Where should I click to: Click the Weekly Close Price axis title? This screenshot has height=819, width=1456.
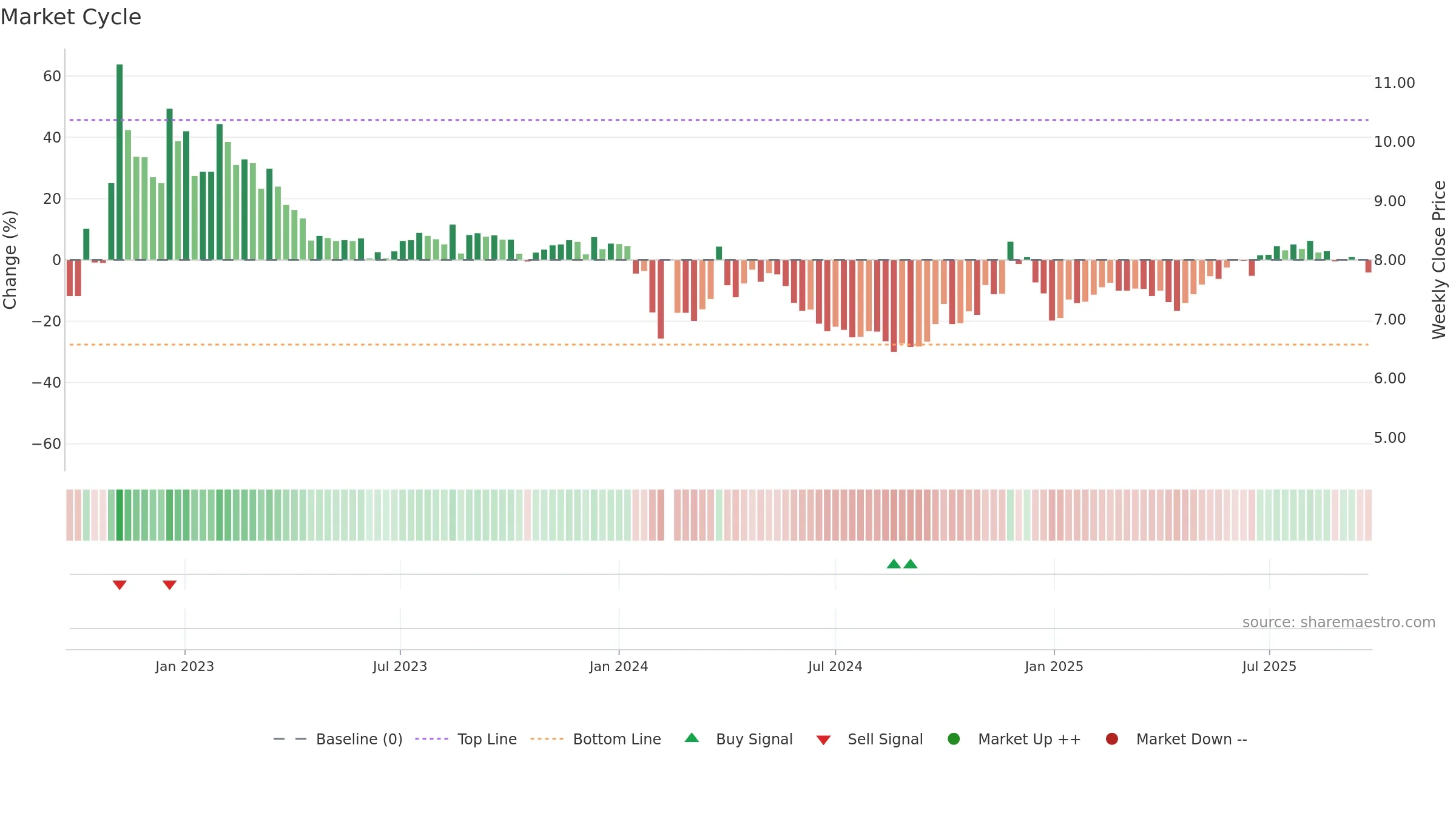coord(1439,260)
